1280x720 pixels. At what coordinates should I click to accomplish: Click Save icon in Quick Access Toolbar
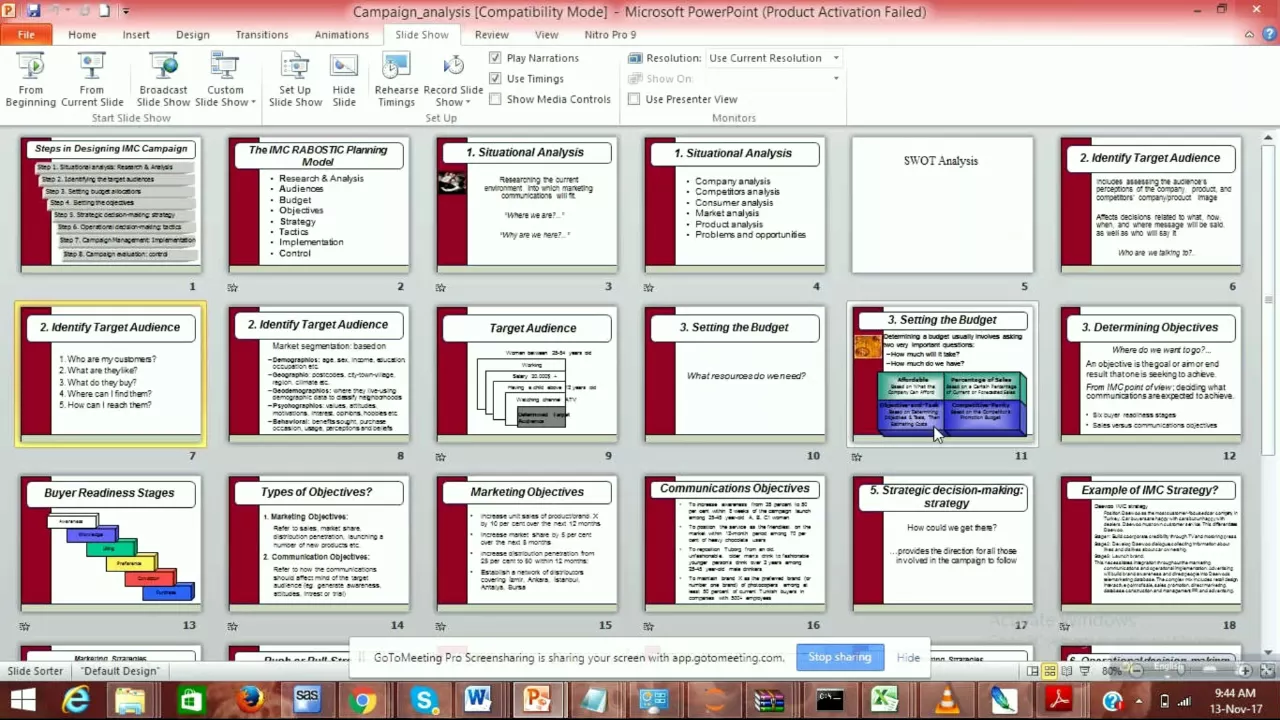pyautogui.click(x=34, y=11)
